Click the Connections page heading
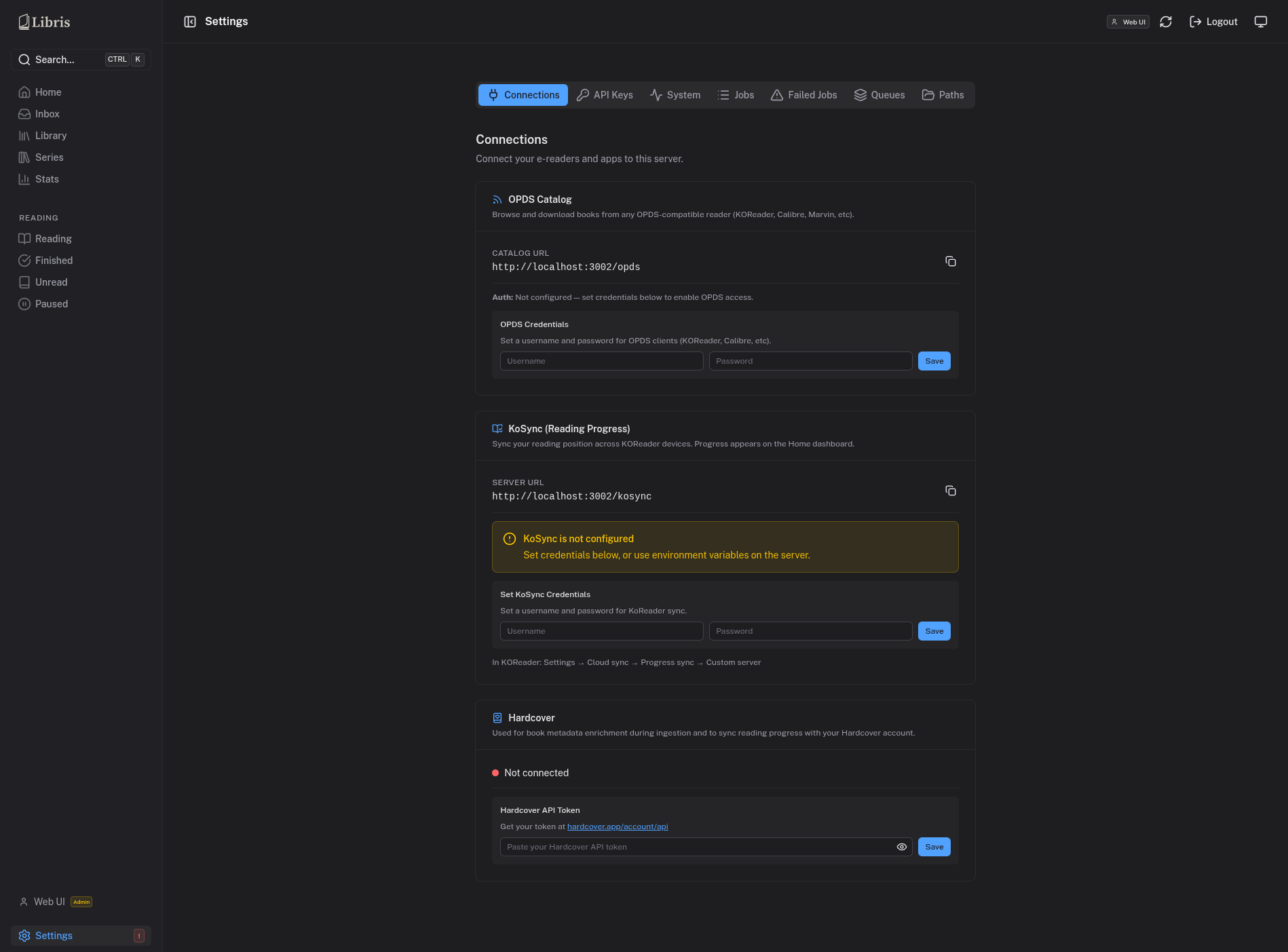 (x=512, y=140)
